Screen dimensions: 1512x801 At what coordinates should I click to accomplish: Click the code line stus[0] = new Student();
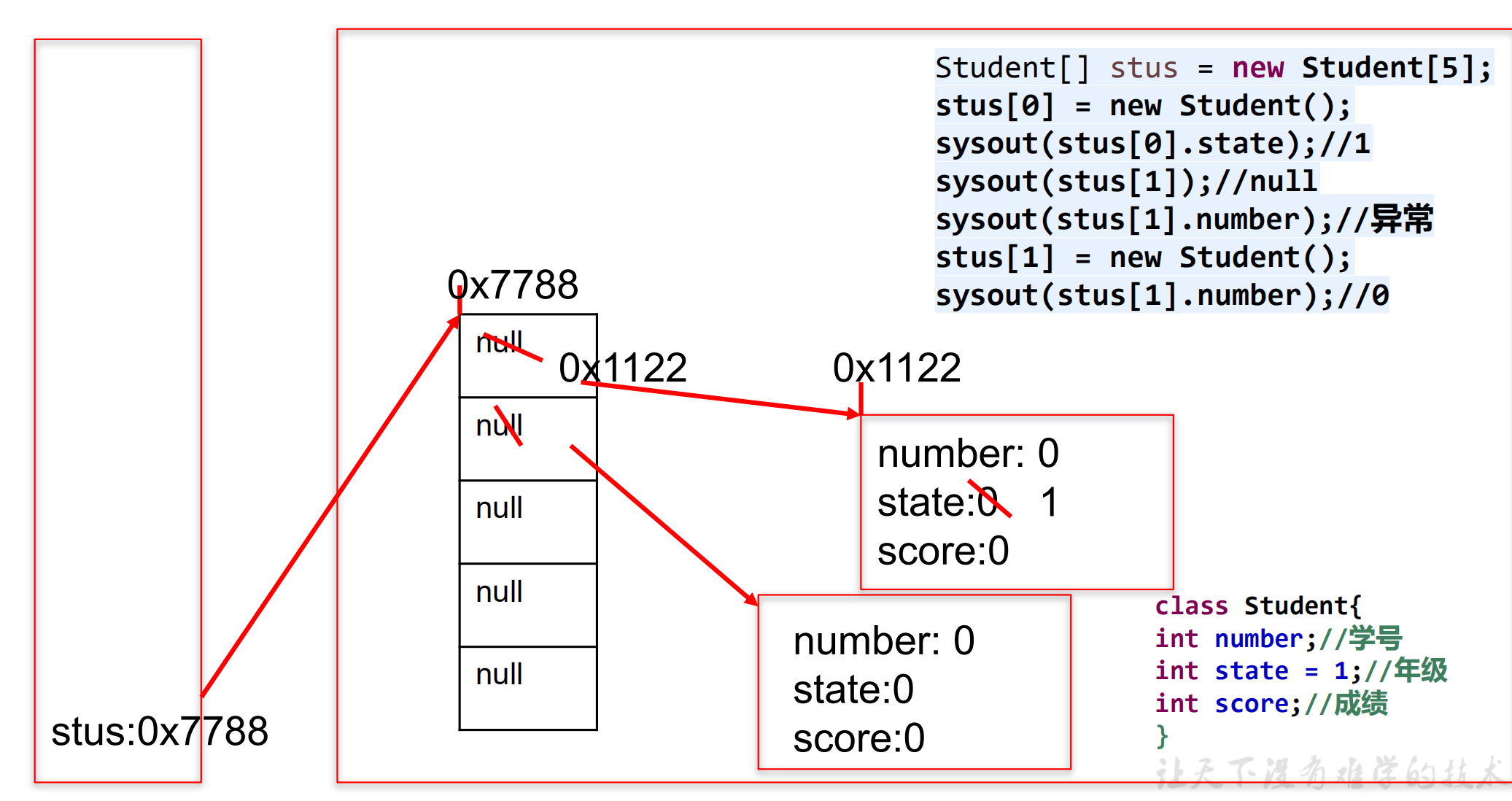(1143, 106)
